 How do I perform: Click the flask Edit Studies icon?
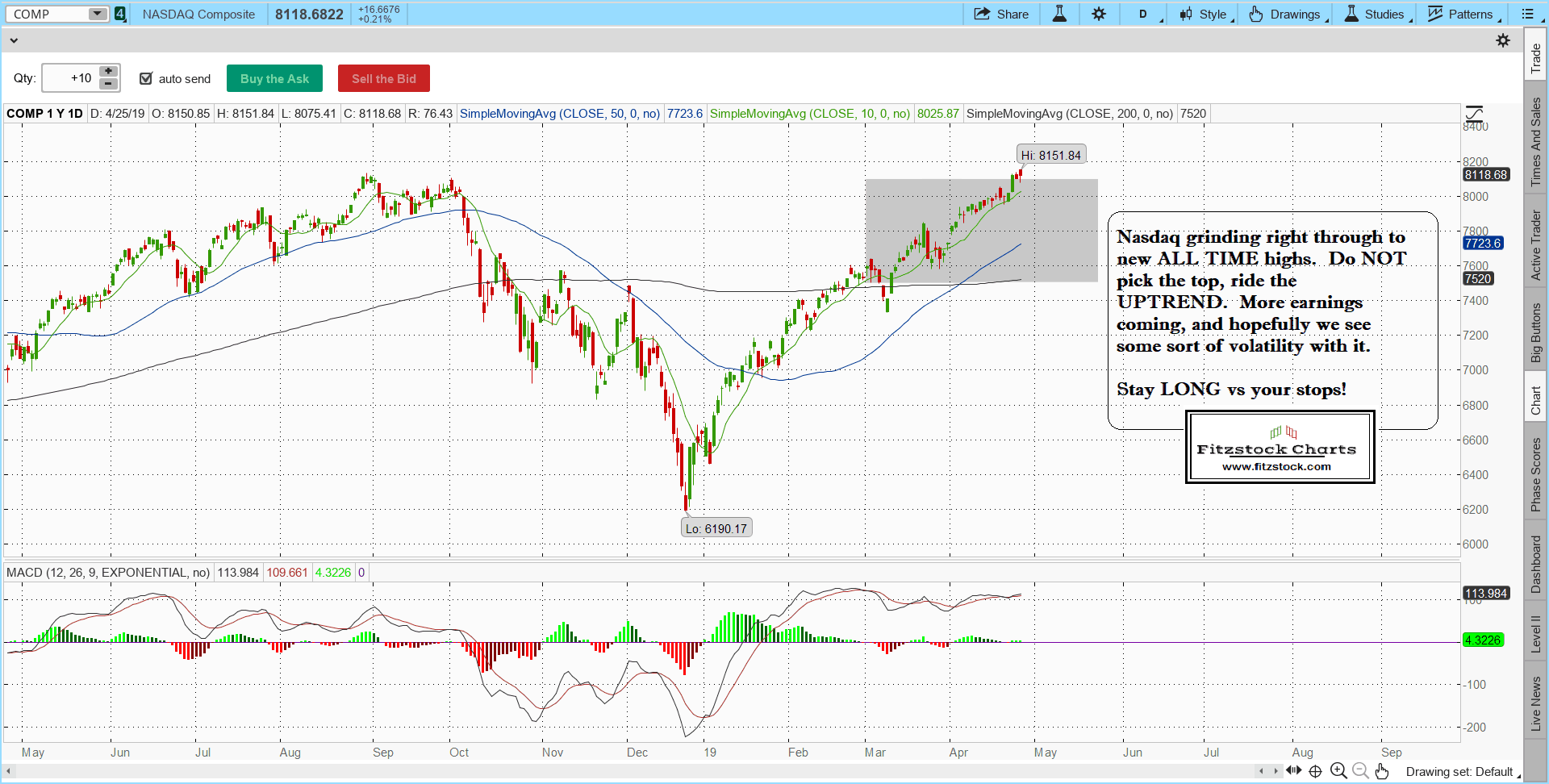pos(1059,14)
